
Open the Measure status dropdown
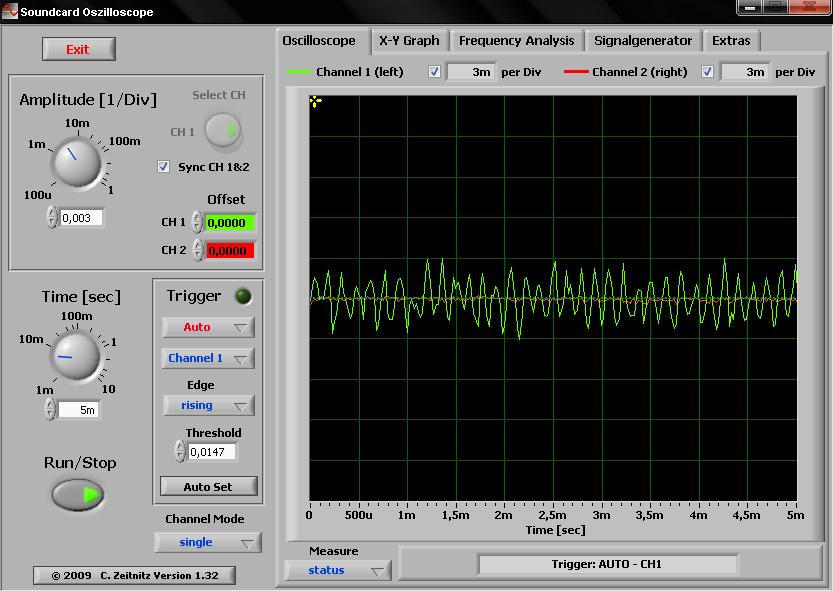pos(338,571)
